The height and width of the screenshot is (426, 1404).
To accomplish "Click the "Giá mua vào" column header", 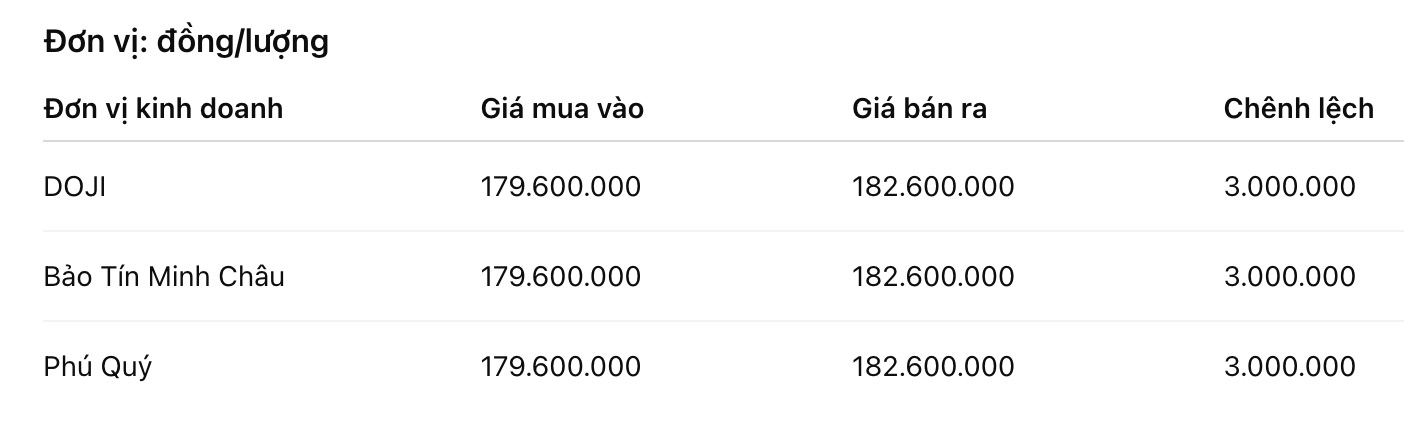I will tap(562, 108).
